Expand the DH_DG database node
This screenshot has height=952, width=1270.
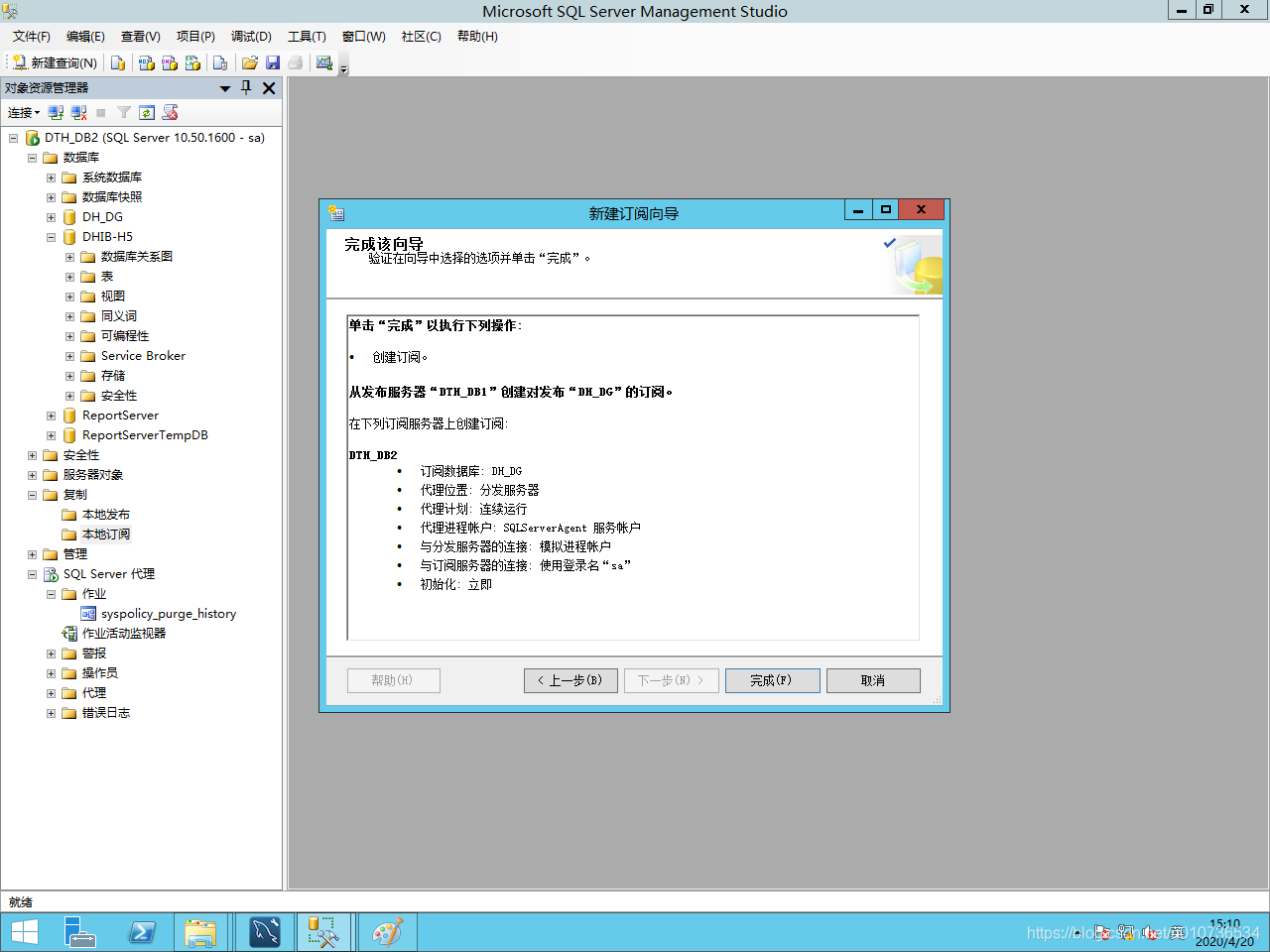(x=51, y=217)
